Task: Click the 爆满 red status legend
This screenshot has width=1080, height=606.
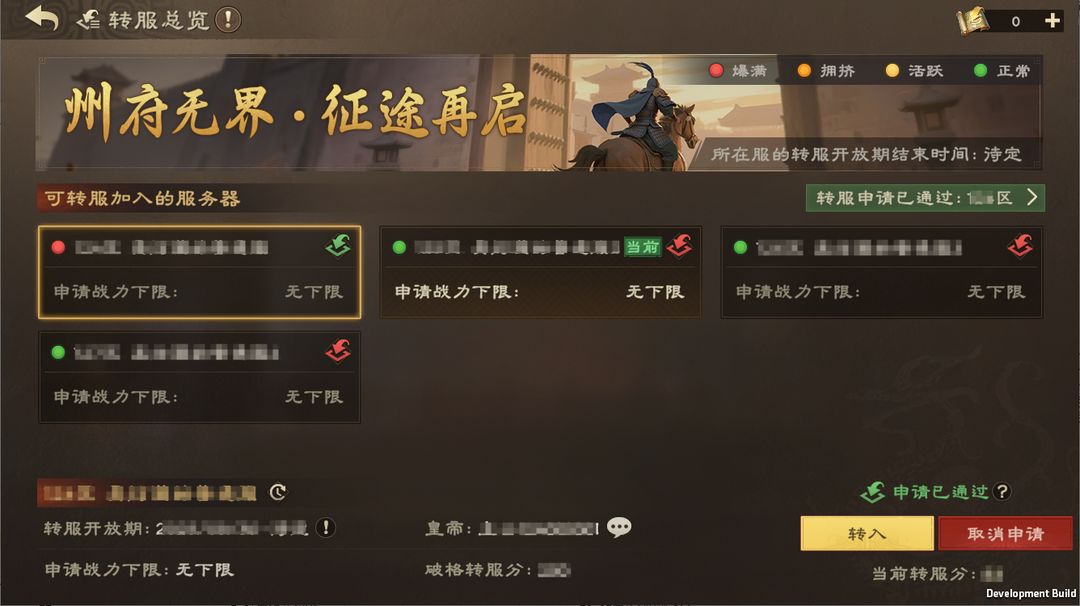Action: (x=738, y=70)
